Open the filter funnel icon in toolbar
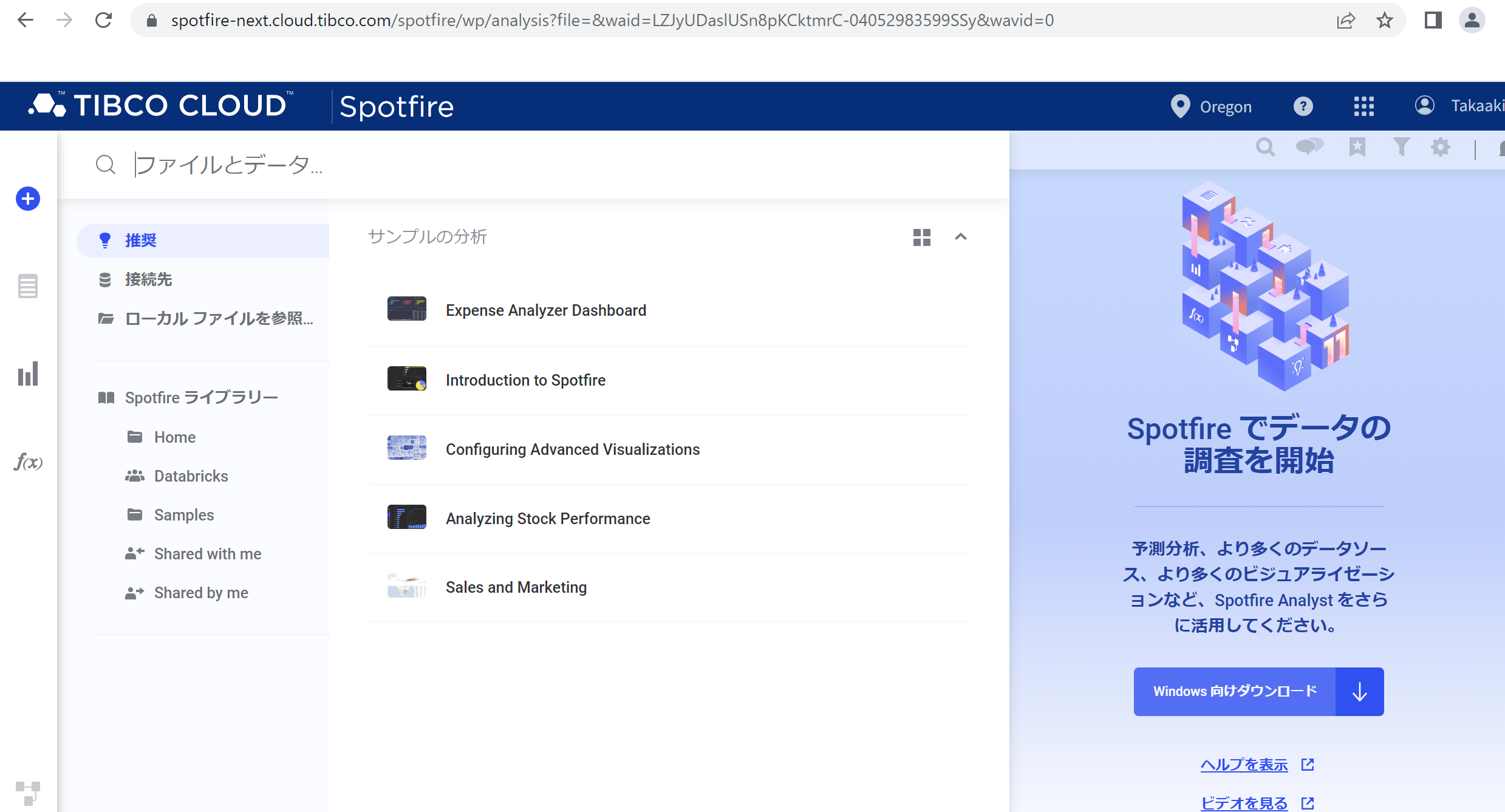1505x812 pixels. coord(1401,147)
